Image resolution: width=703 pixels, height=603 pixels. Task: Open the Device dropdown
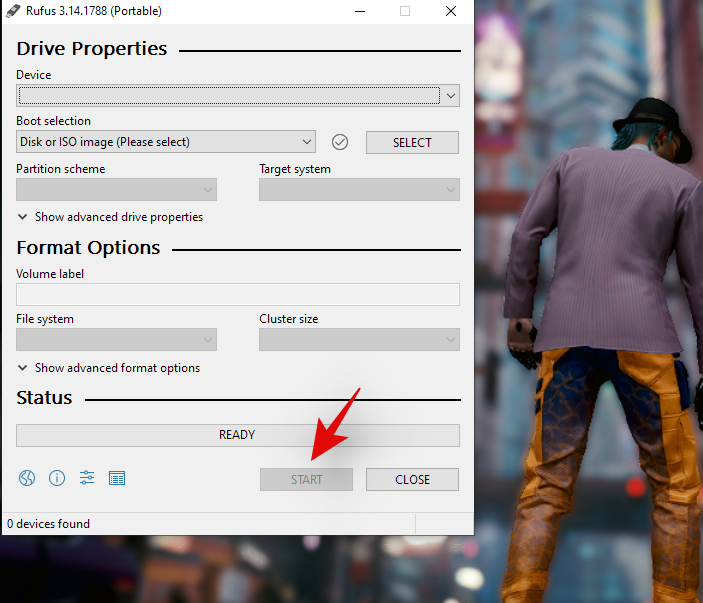(238, 96)
